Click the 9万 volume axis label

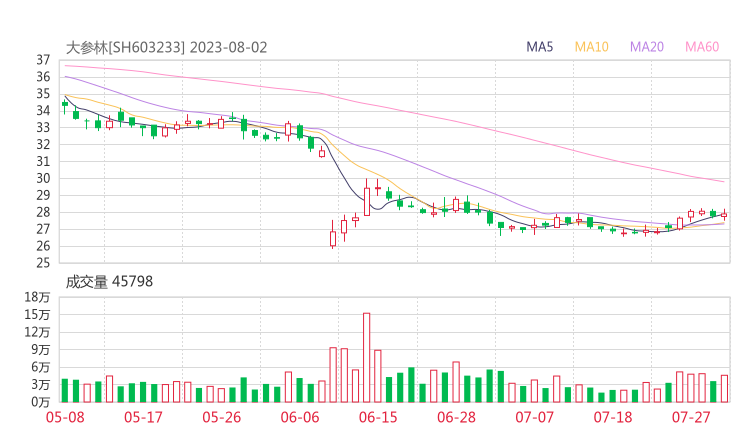[x=41, y=350]
